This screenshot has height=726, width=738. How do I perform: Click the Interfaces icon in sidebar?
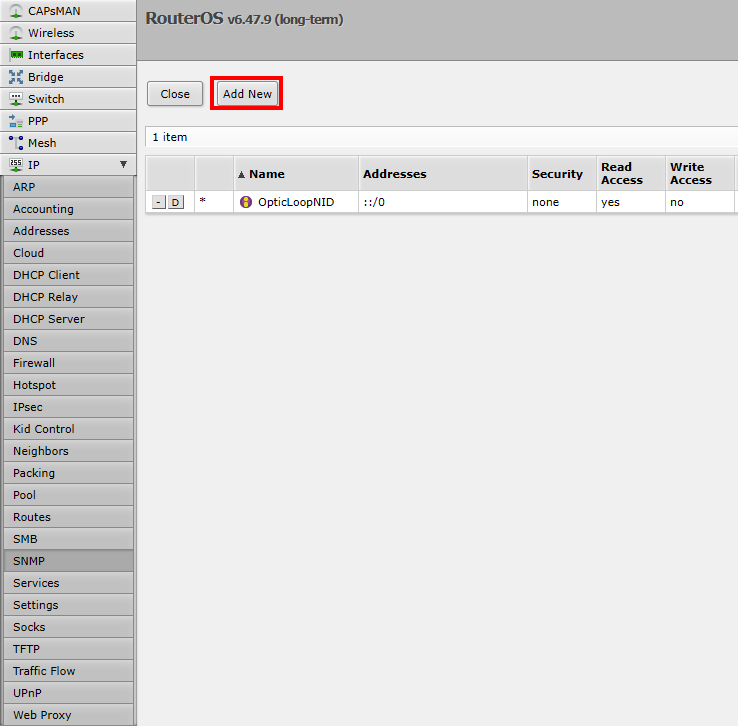pos(16,55)
